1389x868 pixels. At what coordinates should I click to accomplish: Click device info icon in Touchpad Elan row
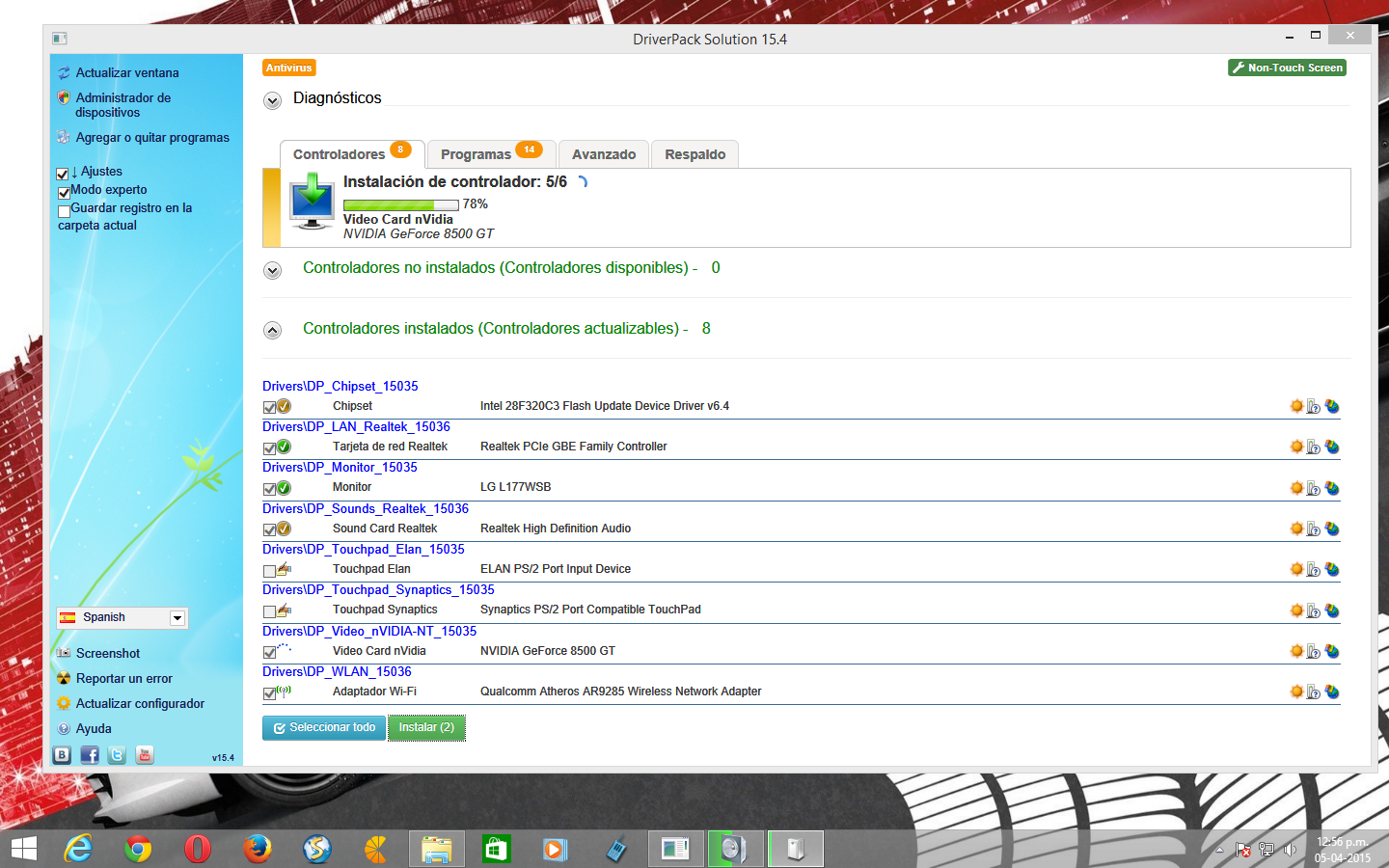pos(1314,569)
